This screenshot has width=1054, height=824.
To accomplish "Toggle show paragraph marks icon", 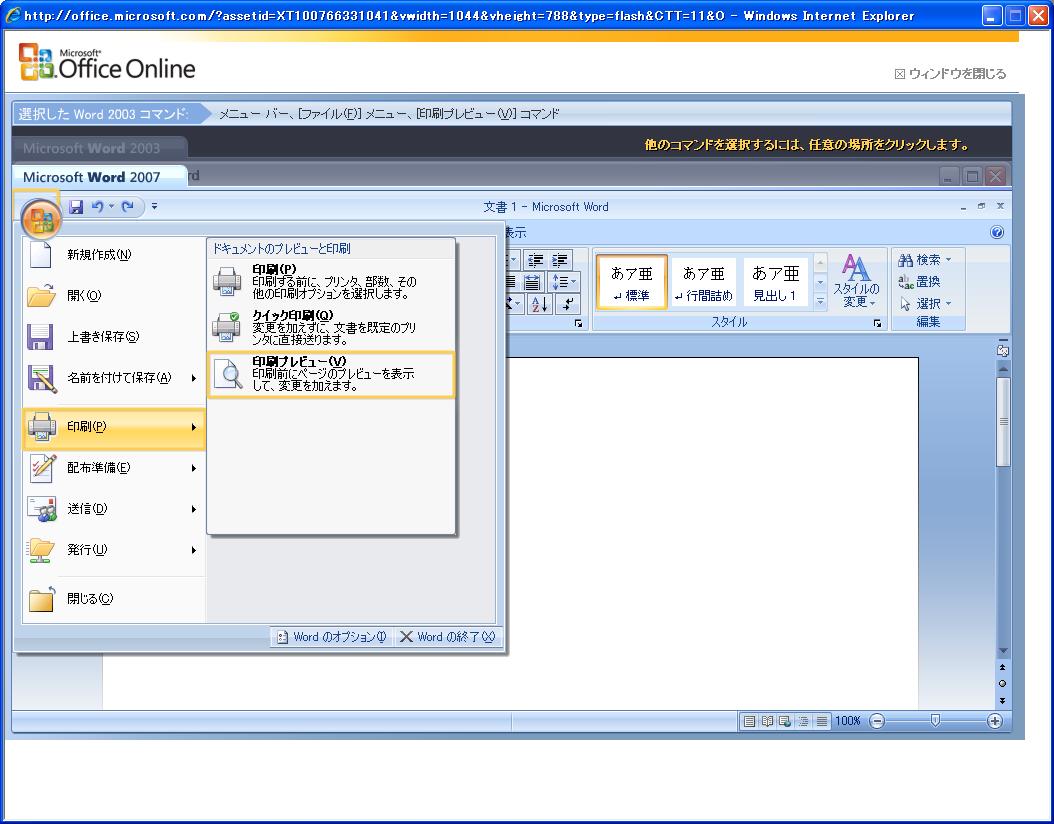I will 568,304.
